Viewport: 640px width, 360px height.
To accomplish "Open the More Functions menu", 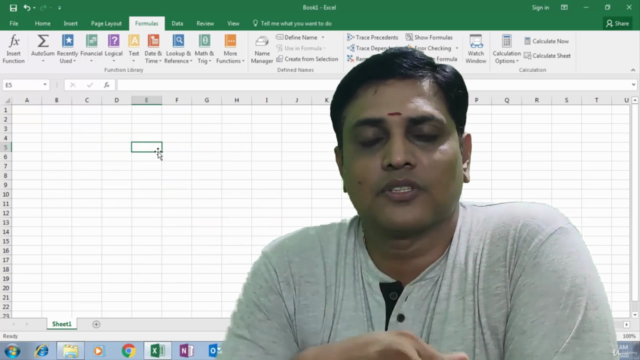I will coord(230,49).
